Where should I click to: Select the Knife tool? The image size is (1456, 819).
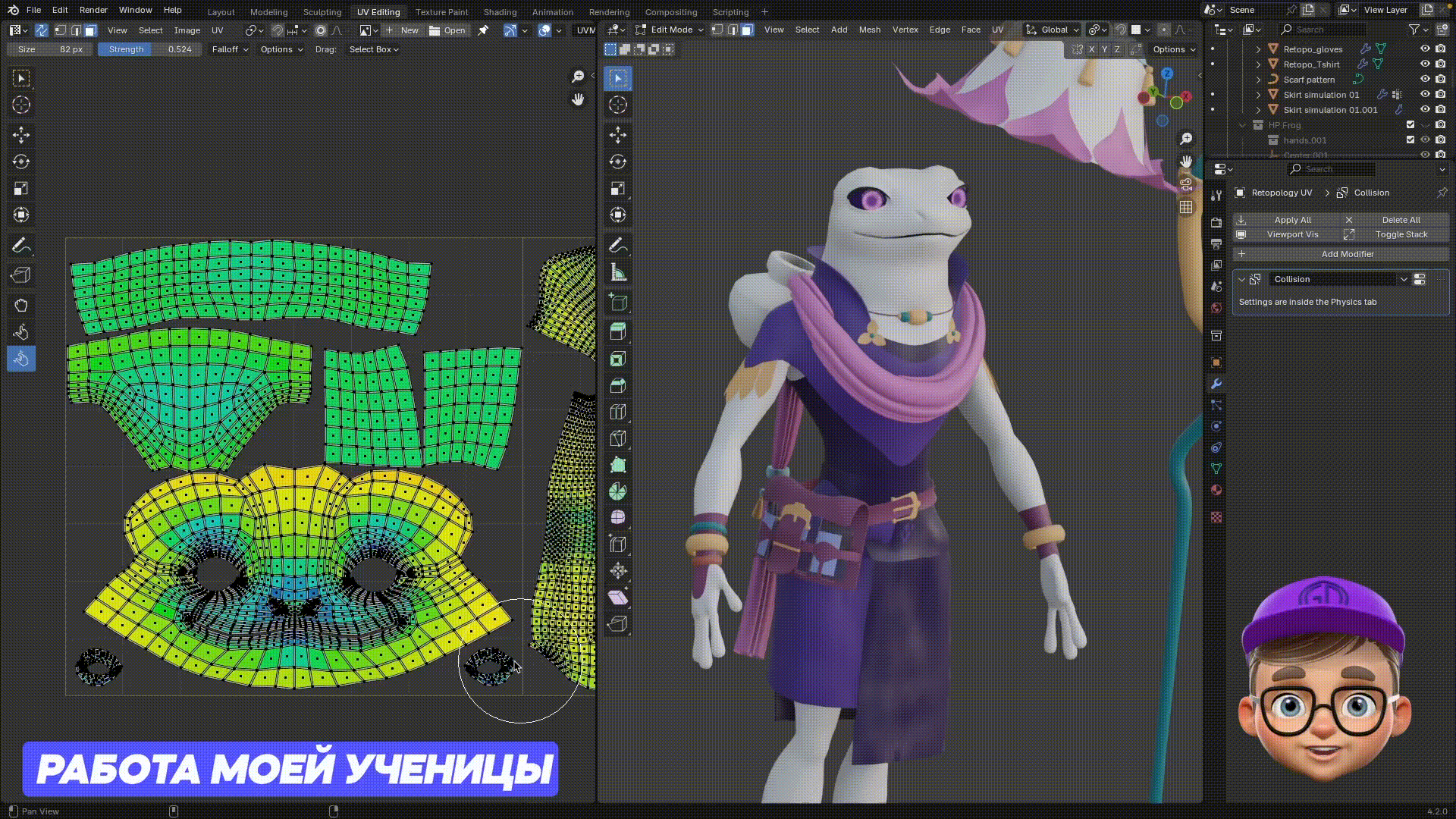point(618,438)
